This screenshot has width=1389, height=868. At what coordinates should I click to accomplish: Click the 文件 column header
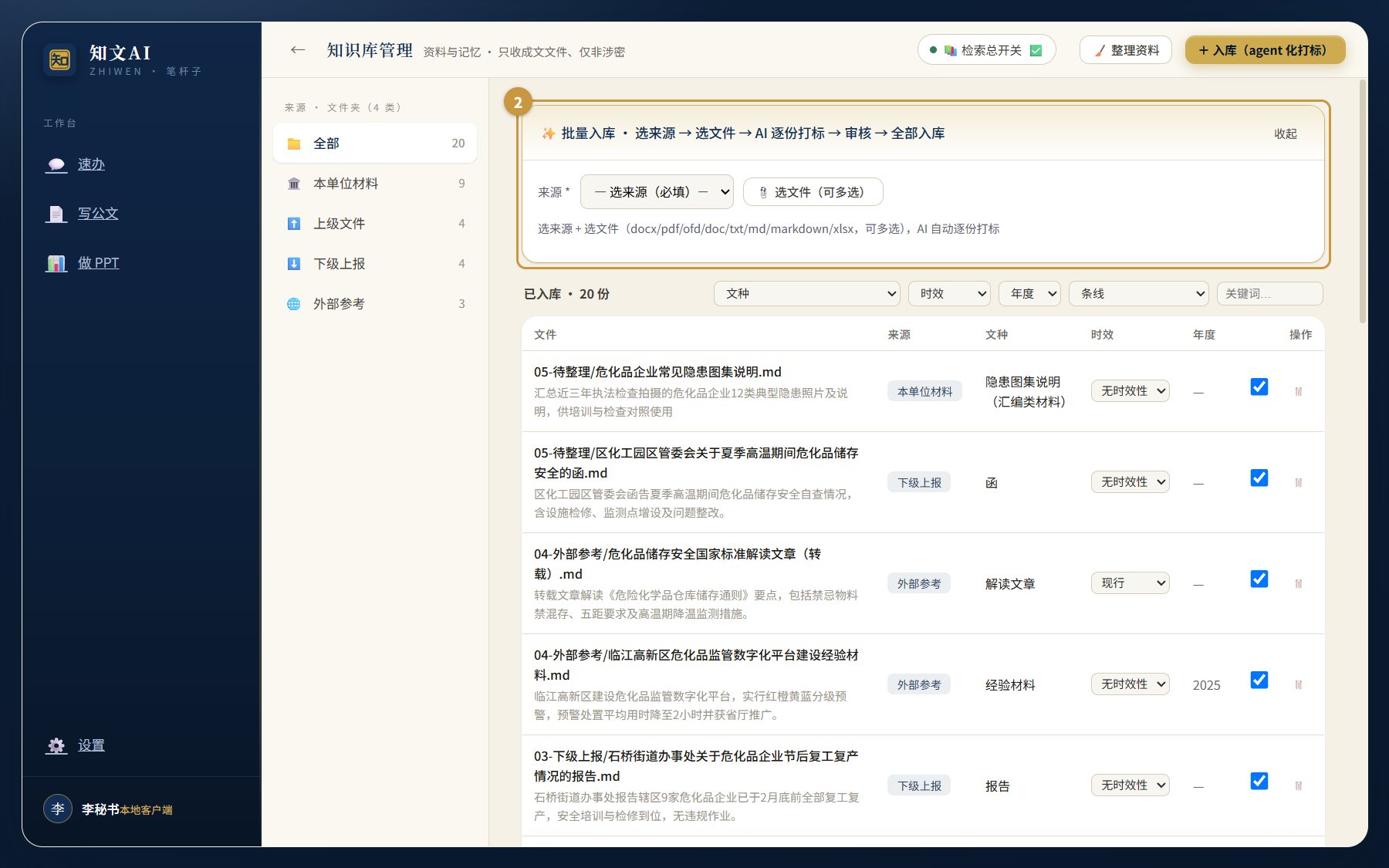pos(545,334)
